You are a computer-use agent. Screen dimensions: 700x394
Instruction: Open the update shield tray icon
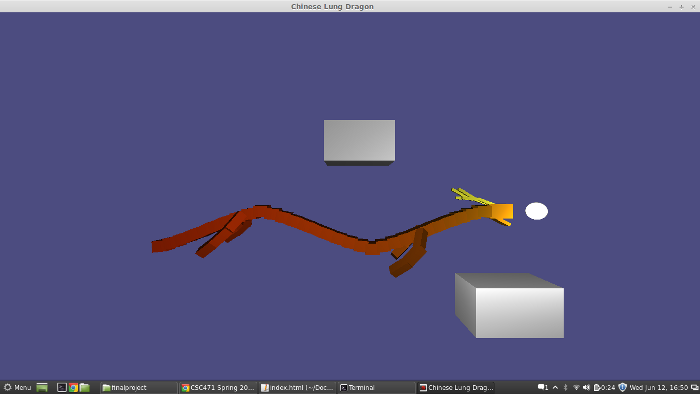[x=622, y=387]
